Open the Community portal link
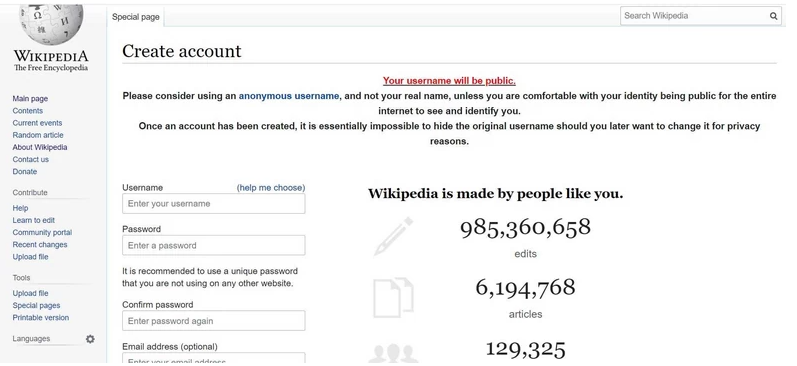The width and height of the screenshot is (797, 366). pos(42,232)
